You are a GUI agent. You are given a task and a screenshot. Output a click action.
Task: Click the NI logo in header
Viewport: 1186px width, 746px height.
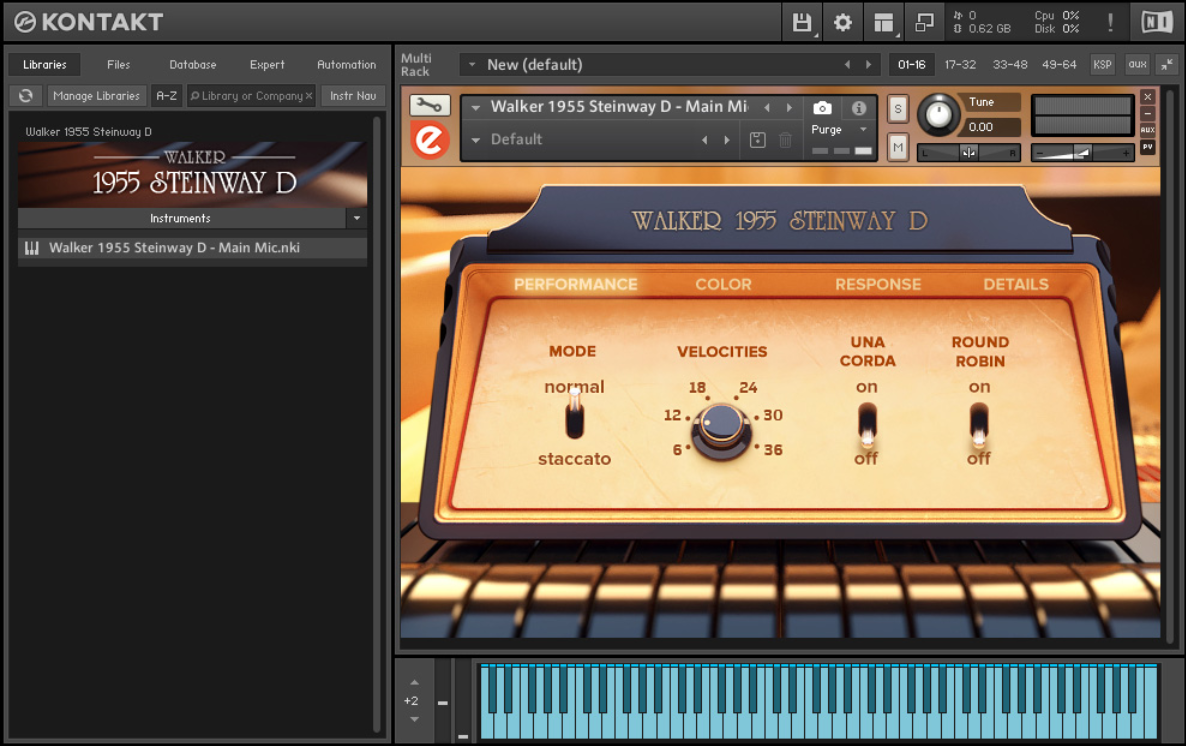1157,23
